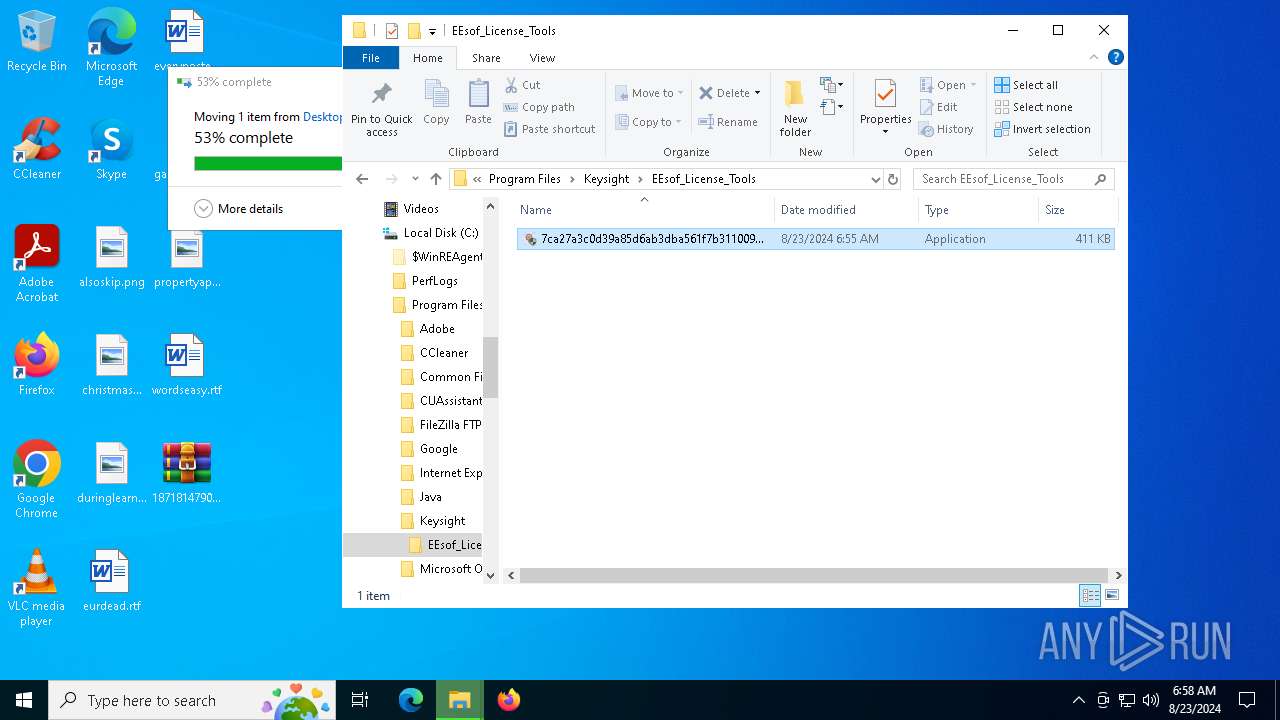Sort by the Type column header
Viewport: 1280px width, 720px height.
[x=978, y=210]
